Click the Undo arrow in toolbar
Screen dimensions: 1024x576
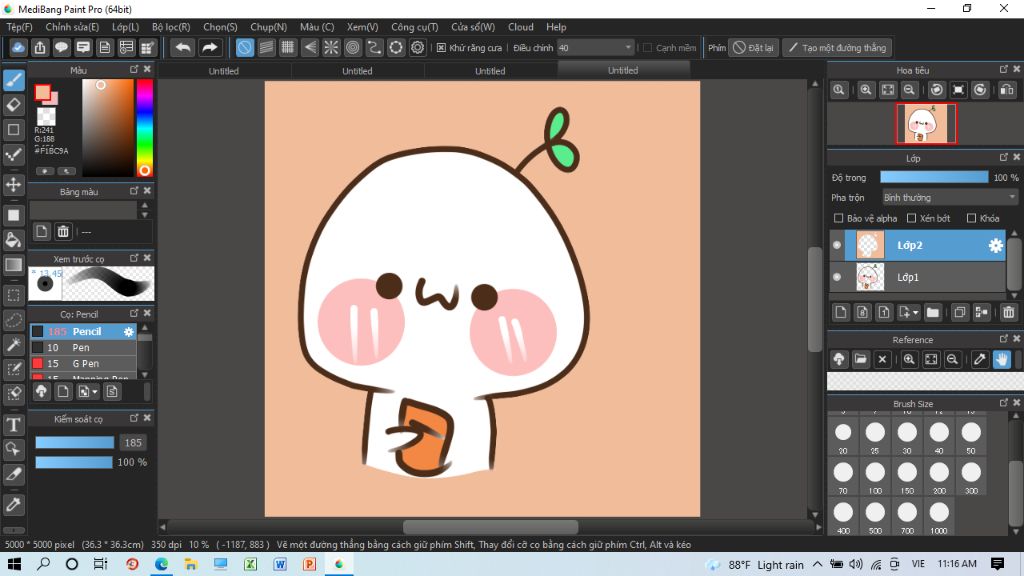tap(183, 48)
